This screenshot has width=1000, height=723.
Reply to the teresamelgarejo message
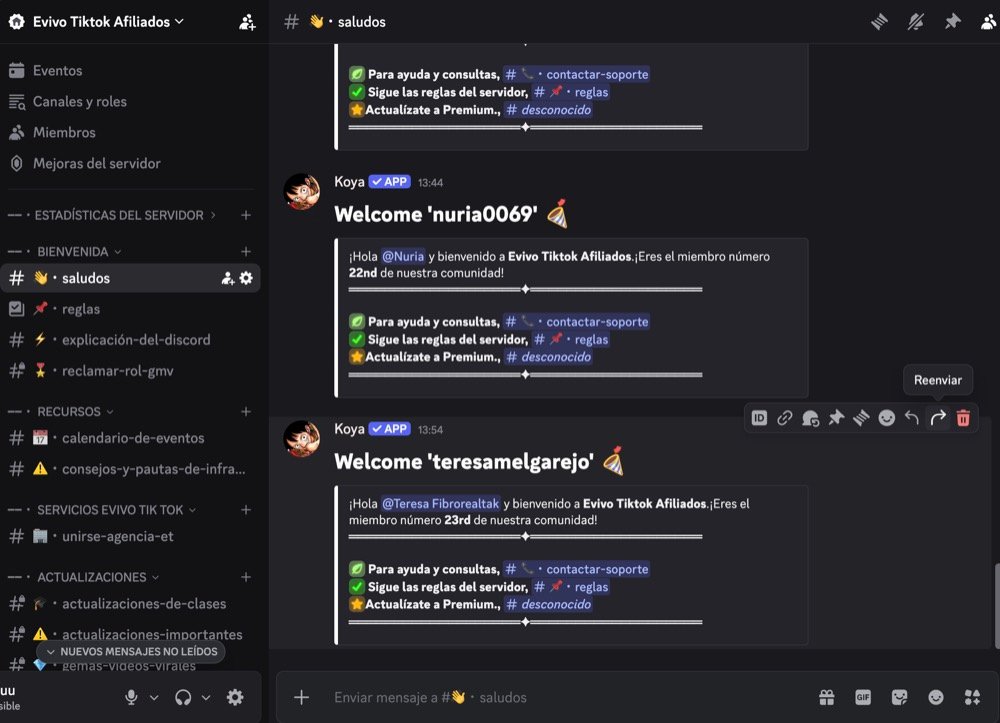(x=912, y=418)
